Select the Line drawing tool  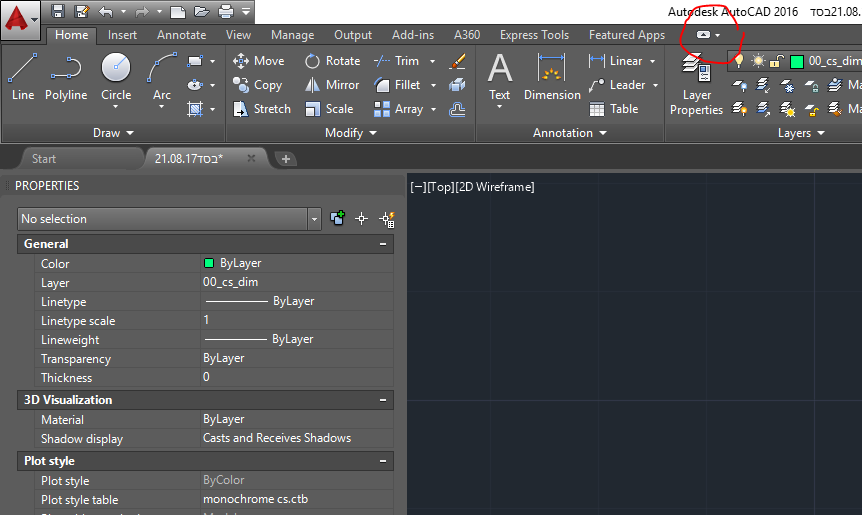tap(23, 77)
